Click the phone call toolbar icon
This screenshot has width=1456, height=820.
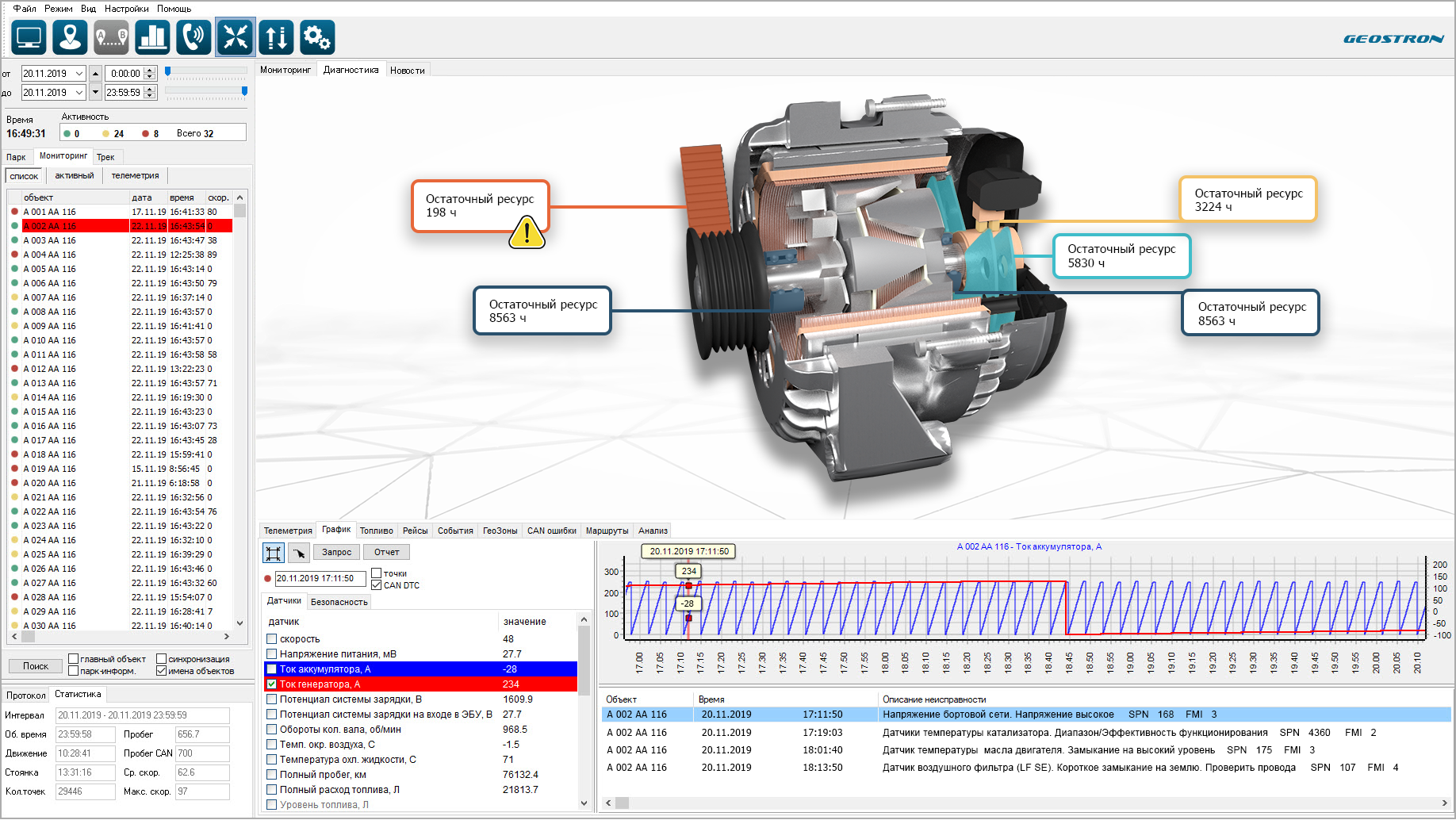[x=193, y=37]
